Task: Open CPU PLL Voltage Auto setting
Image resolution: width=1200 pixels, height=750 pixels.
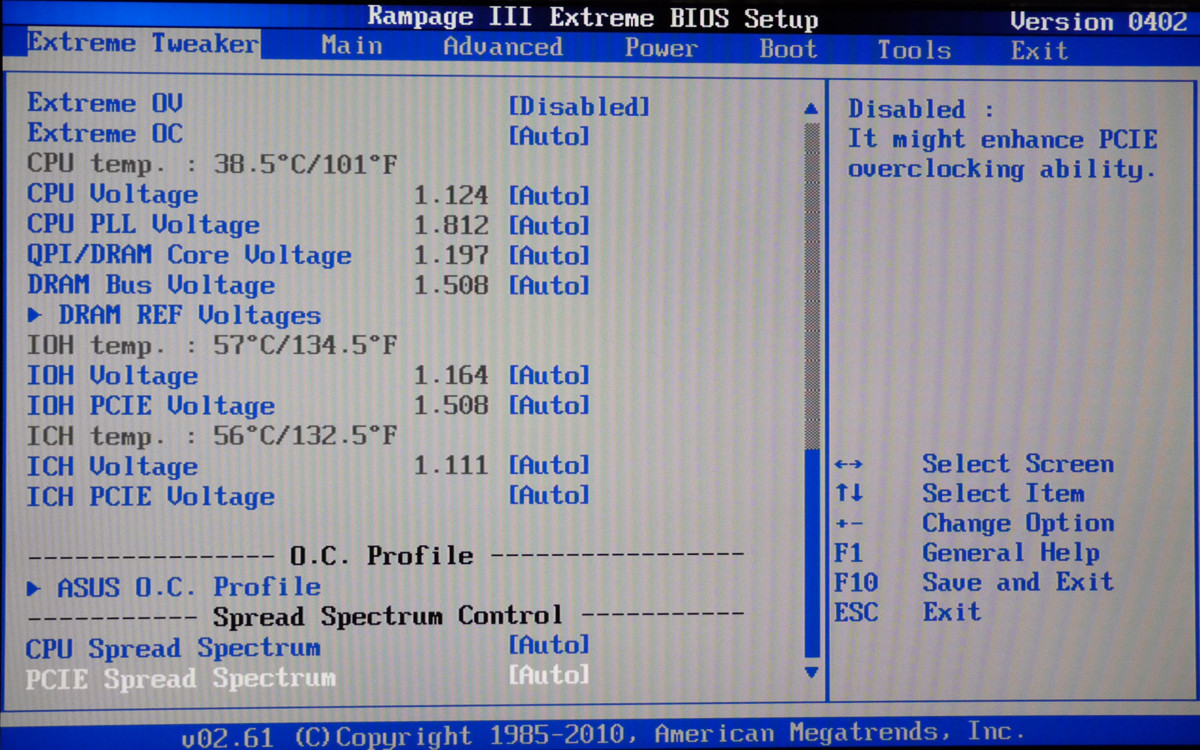Action: (549, 226)
